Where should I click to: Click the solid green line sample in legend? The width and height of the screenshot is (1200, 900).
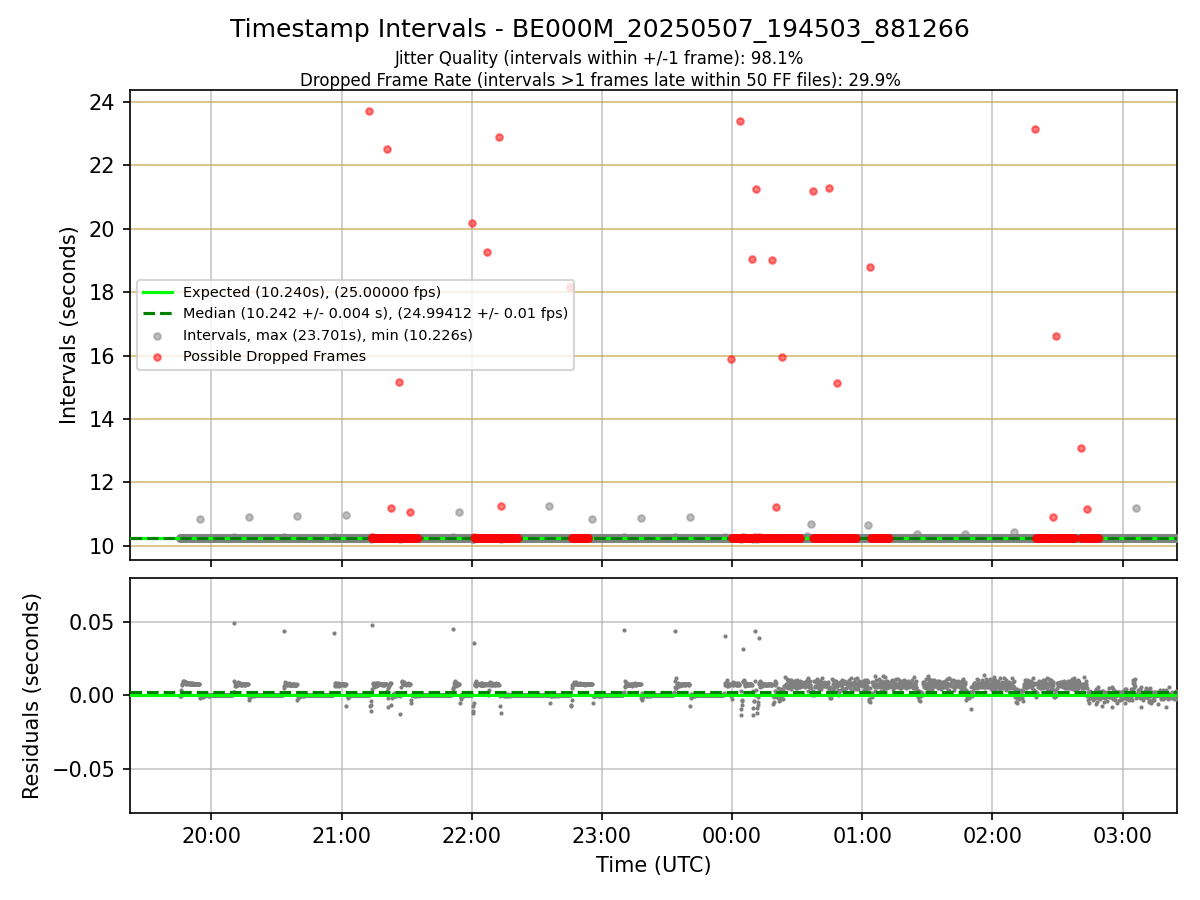pos(158,292)
